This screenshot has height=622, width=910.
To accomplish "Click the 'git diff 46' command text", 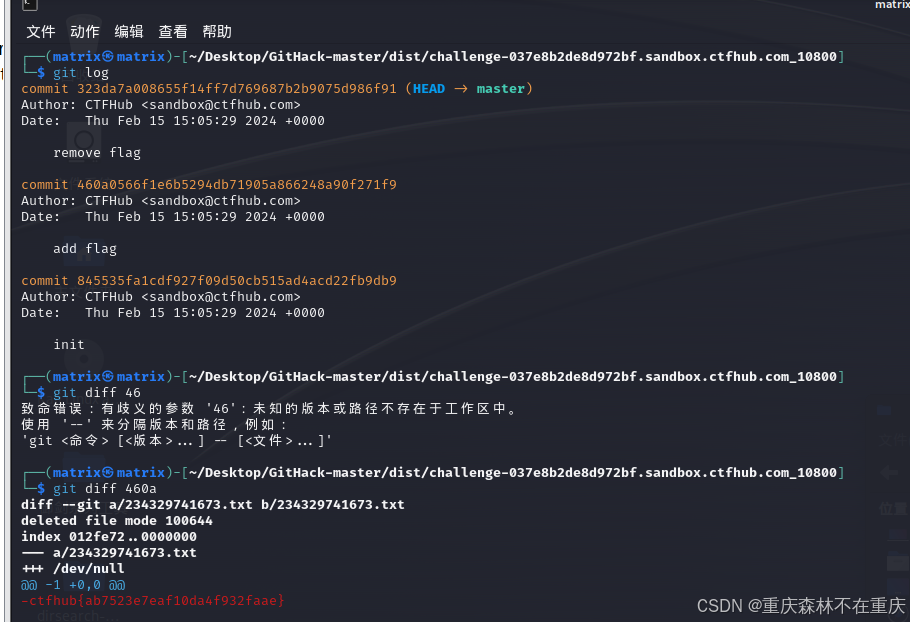I will 97,393.
